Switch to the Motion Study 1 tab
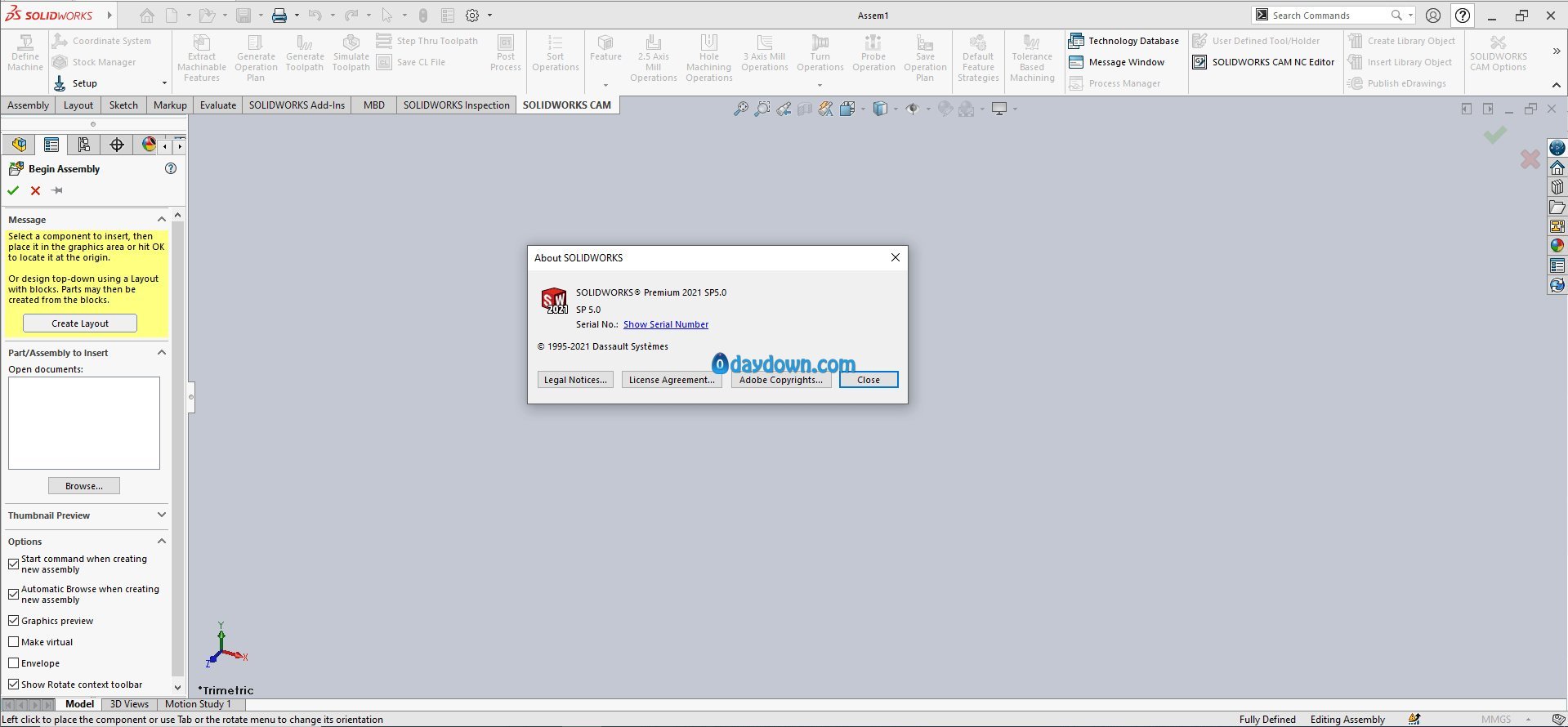 click(x=198, y=704)
